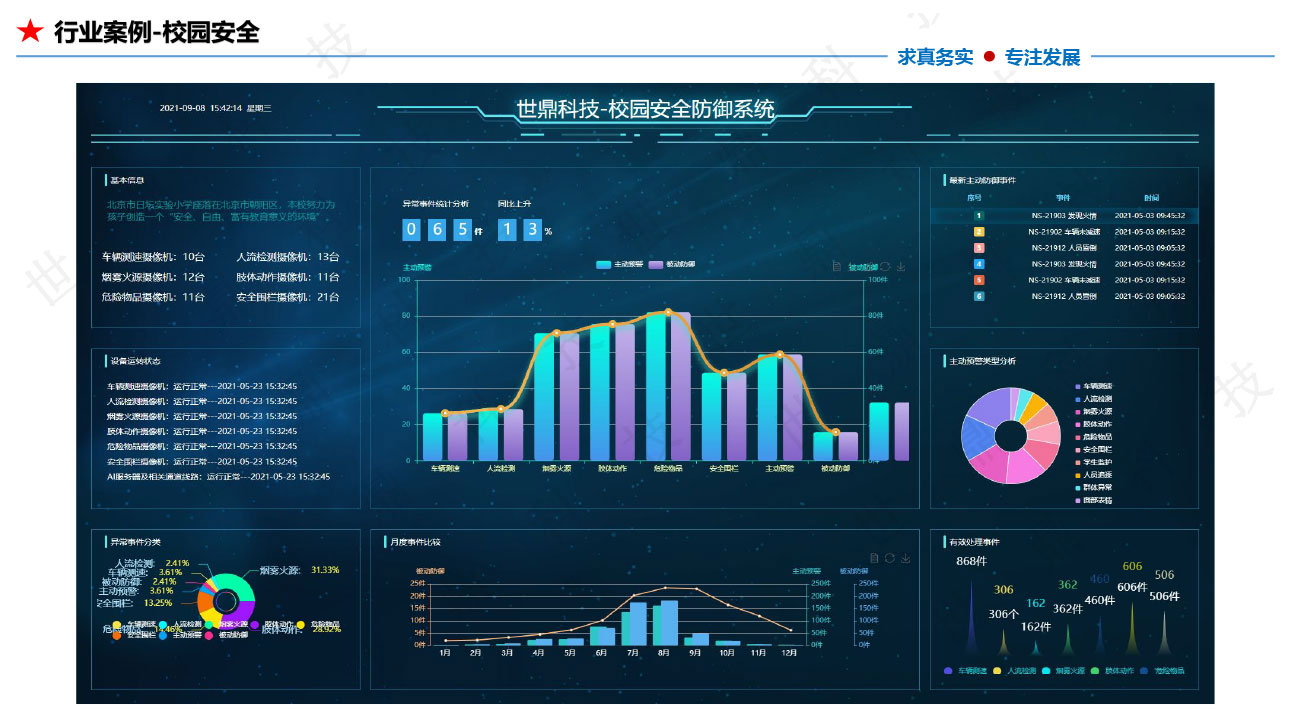Click the 事件 column header in events table

coord(1062,198)
